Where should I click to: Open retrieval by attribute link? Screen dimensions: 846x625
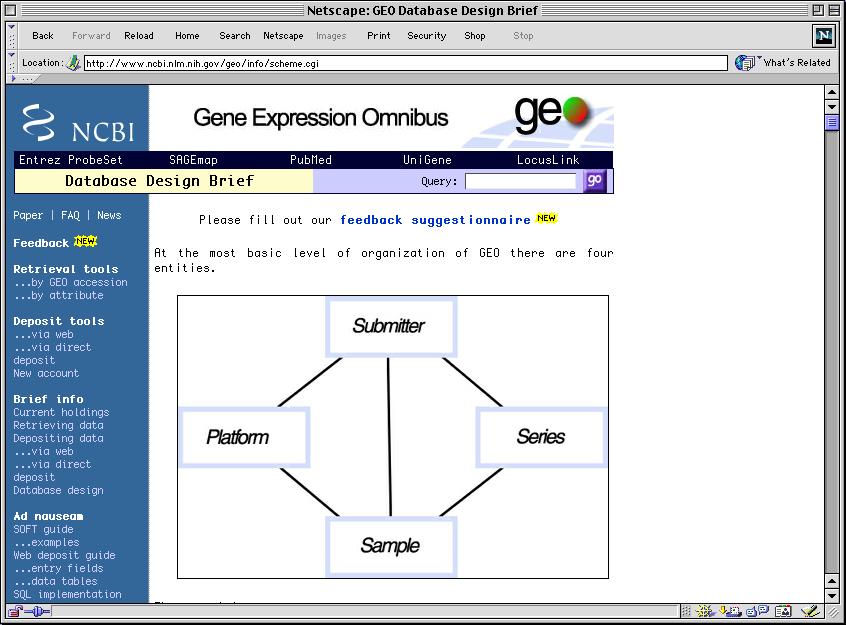[59, 295]
